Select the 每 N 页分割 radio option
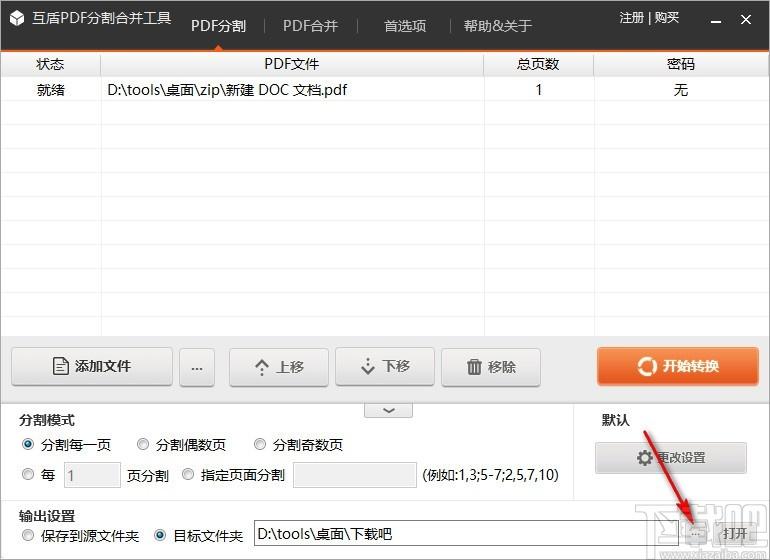 point(28,474)
